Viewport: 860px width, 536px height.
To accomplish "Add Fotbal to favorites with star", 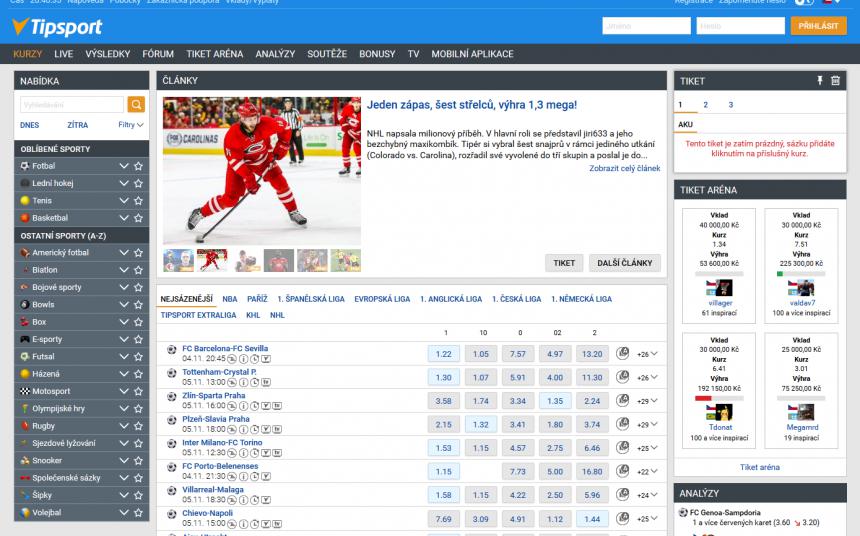I will coord(138,166).
